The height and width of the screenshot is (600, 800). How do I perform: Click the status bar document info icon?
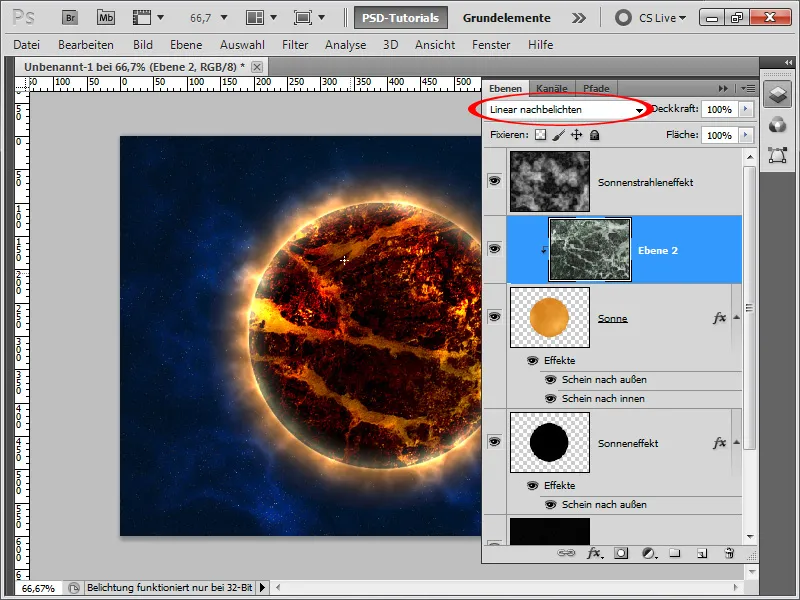[x=73, y=588]
